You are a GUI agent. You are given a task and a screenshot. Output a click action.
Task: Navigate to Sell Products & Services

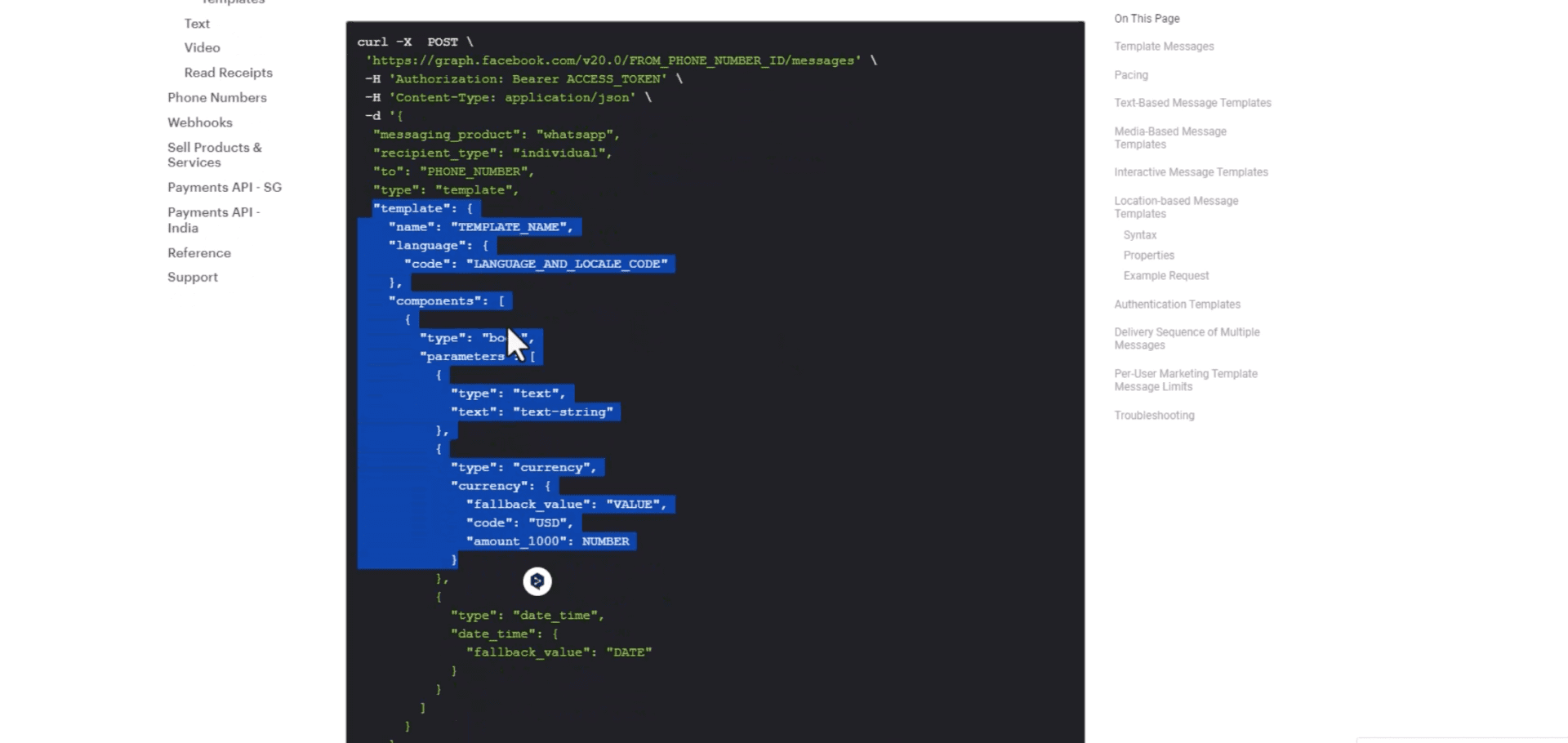tap(214, 155)
